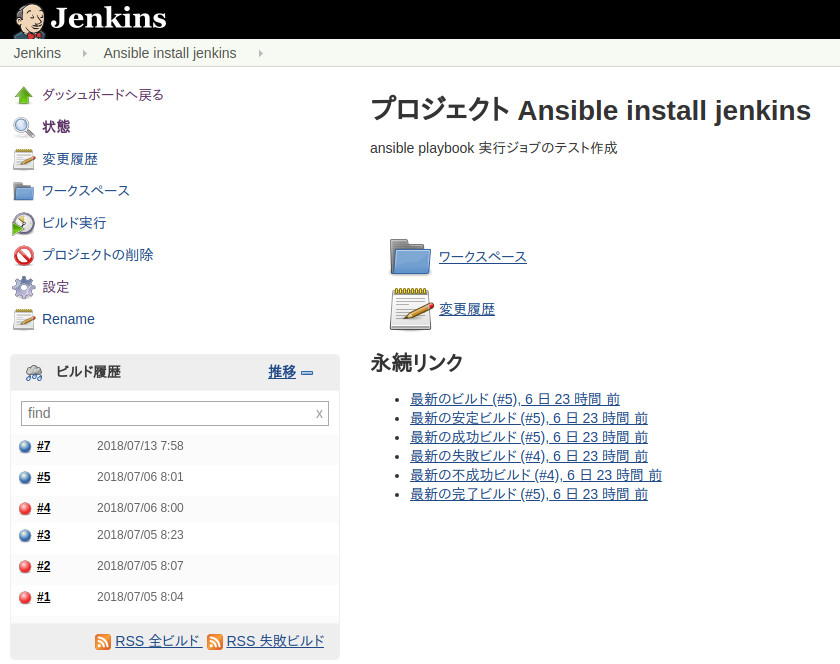Select 状態 in the sidebar
This screenshot has height=664, width=840.
click(x=56, y=126)
